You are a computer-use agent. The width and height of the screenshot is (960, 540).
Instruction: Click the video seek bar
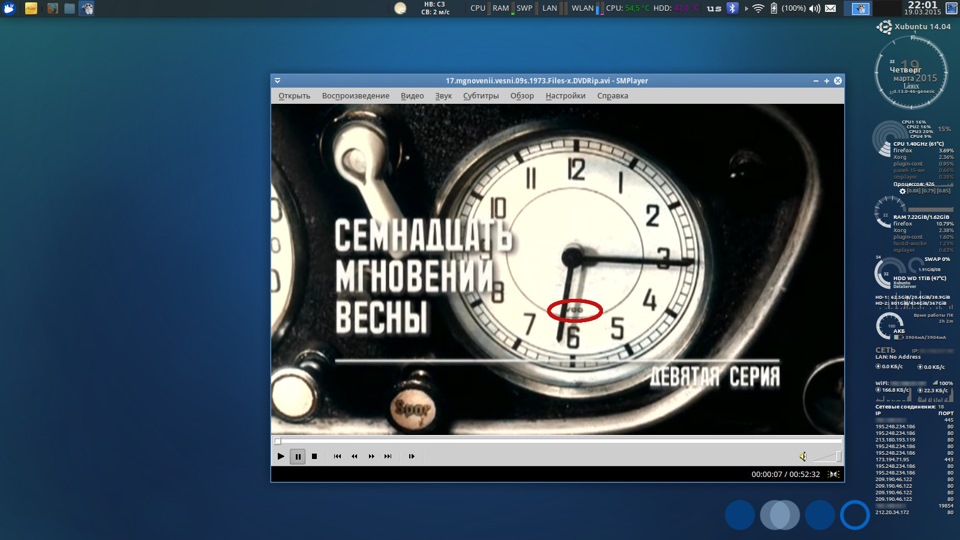coord(557,441)
